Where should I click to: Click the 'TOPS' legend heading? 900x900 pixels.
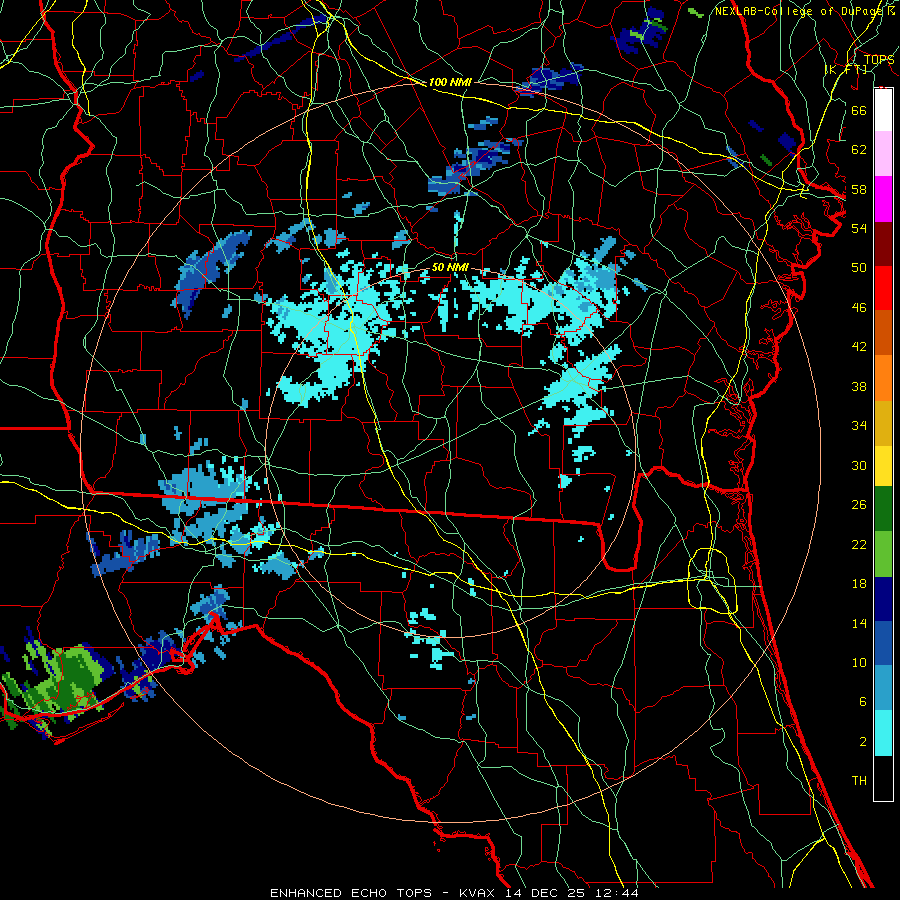click(879, 59)
